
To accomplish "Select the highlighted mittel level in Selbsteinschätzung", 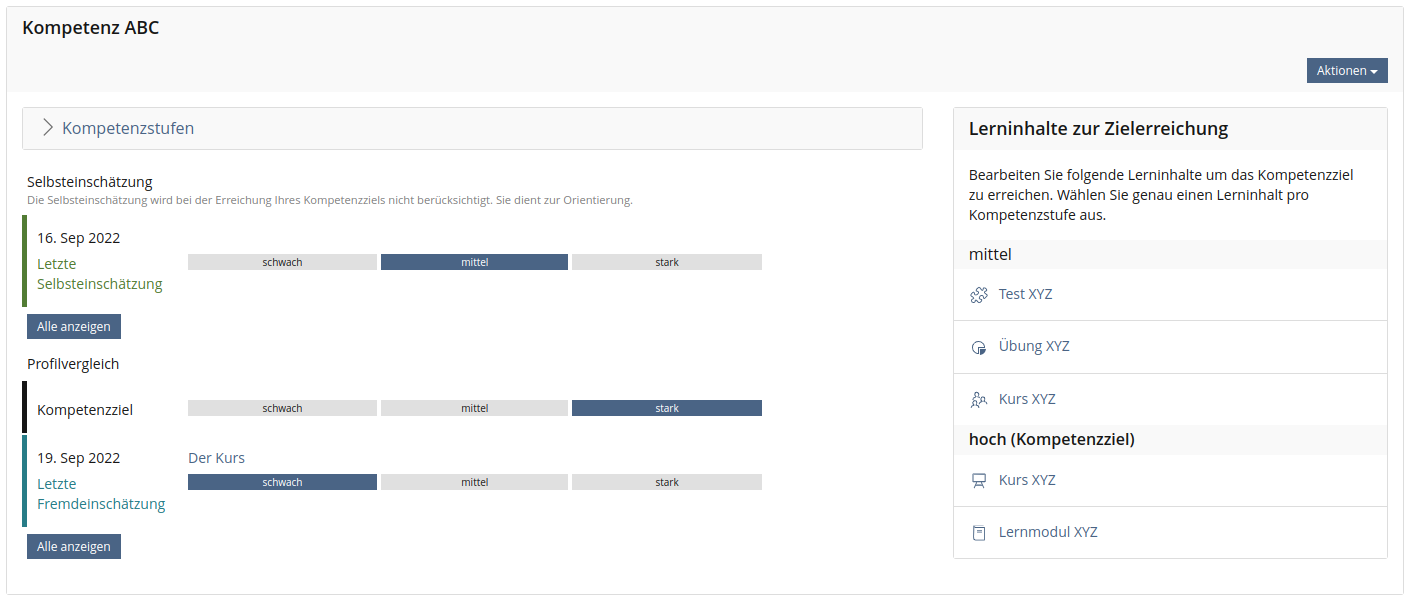I will point(474,262).
